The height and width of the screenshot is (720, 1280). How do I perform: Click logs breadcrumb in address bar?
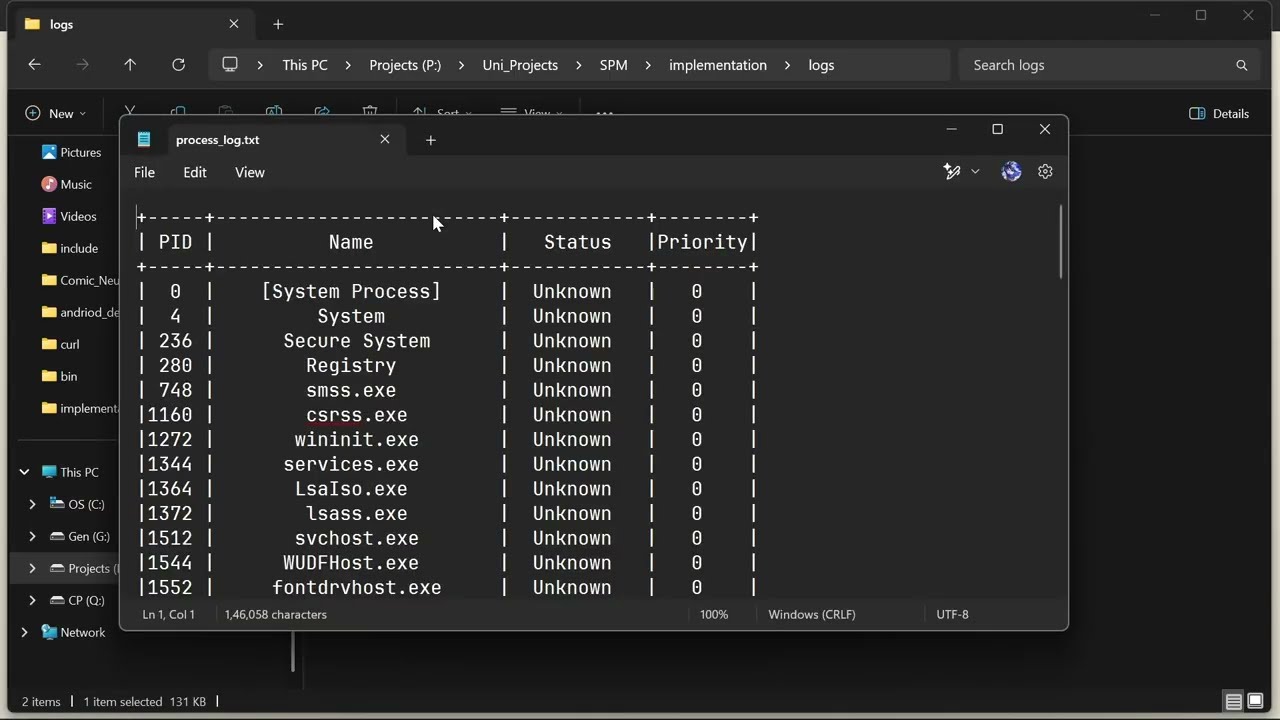(x=821, y=65)
